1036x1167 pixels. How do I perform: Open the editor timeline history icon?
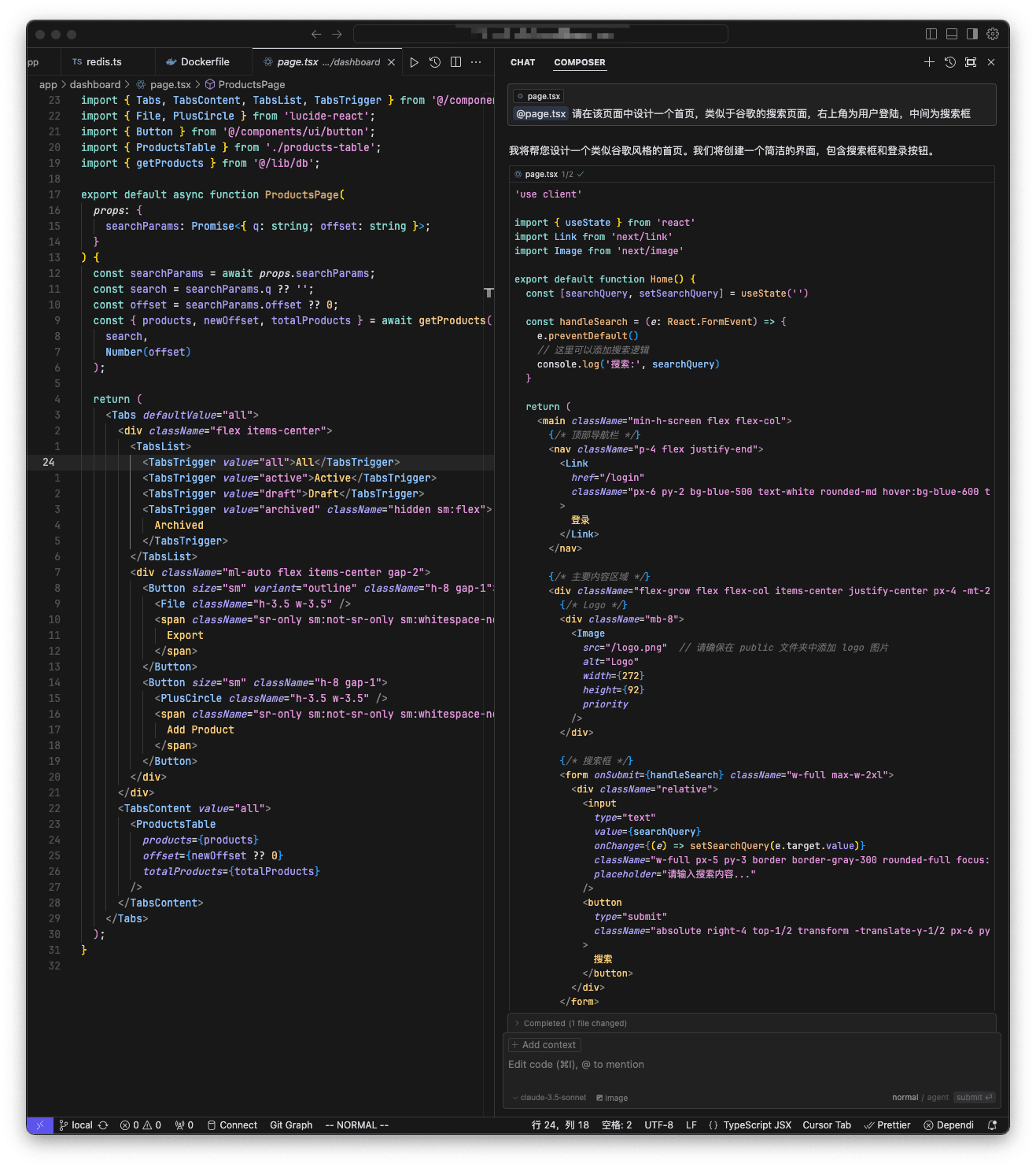coord(435,62)
